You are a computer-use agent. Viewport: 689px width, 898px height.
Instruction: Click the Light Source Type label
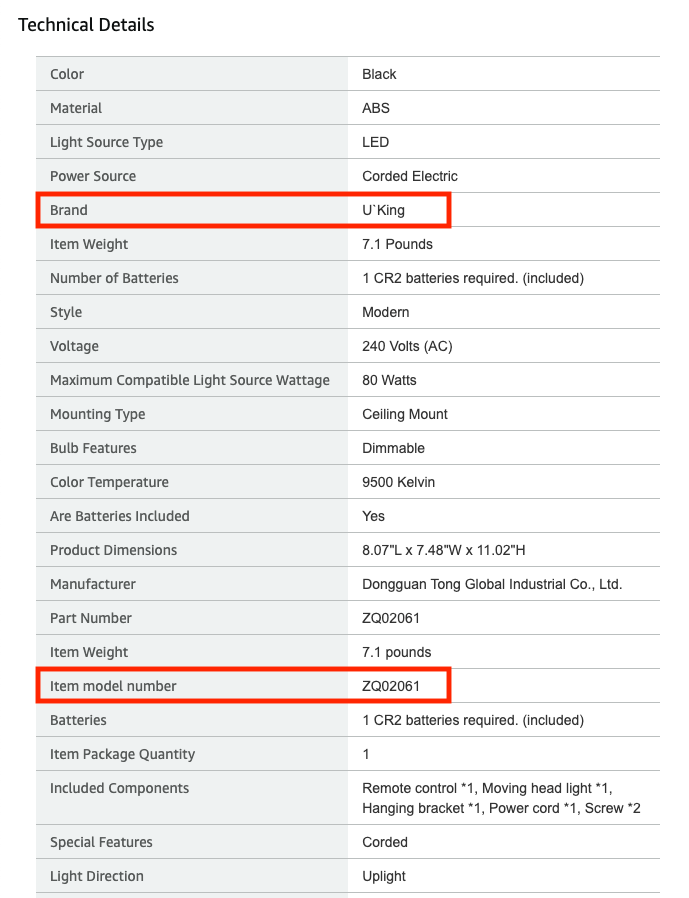pyautogui.click(x=106, y=142)
